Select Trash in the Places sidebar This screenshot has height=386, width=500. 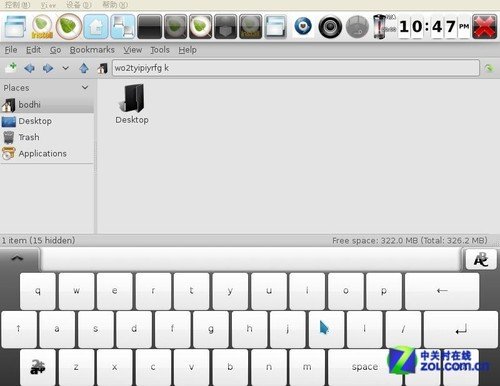(29, 137)
